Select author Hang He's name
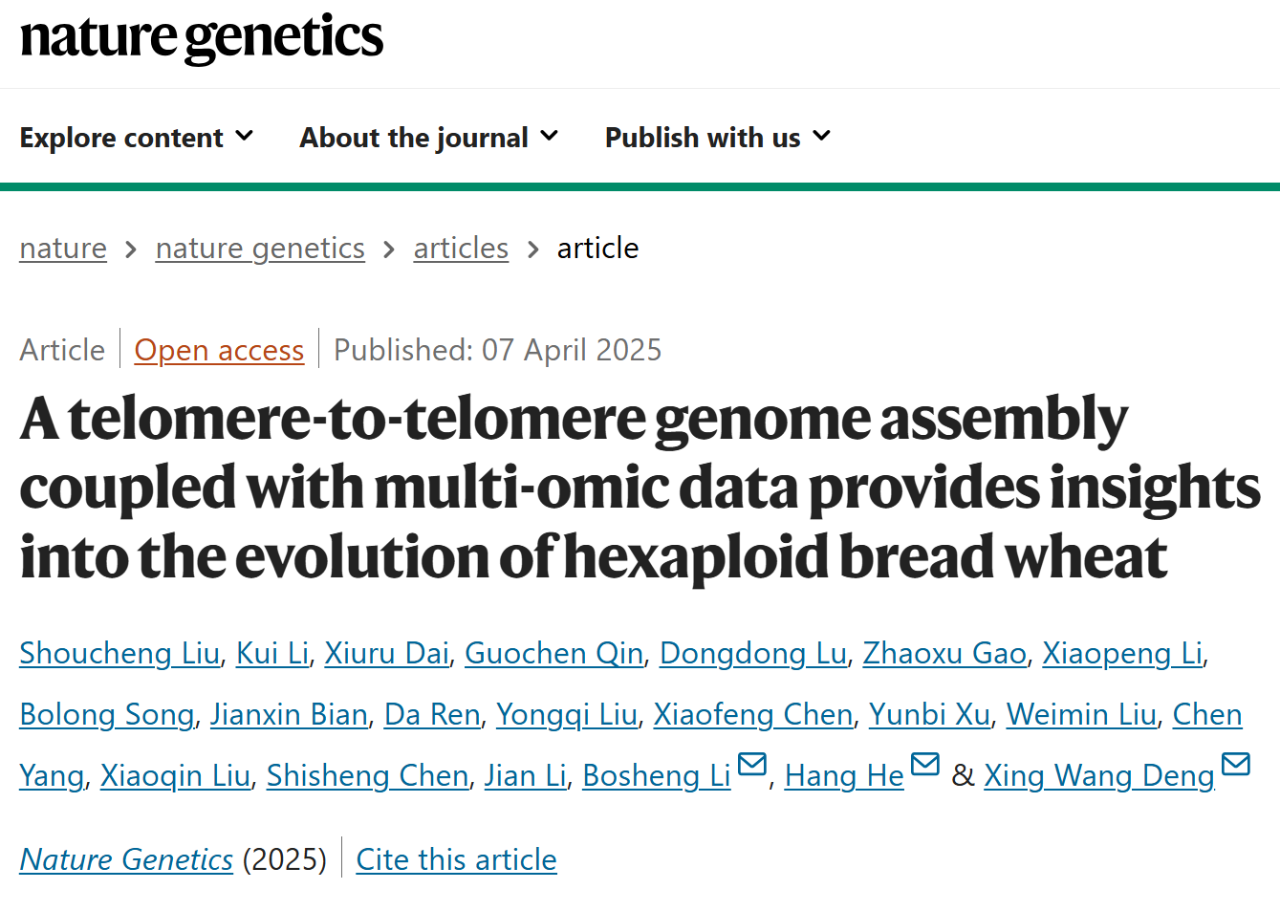Image resolution: width=1280 pixels, height=903 pixels. pos(844,776)
